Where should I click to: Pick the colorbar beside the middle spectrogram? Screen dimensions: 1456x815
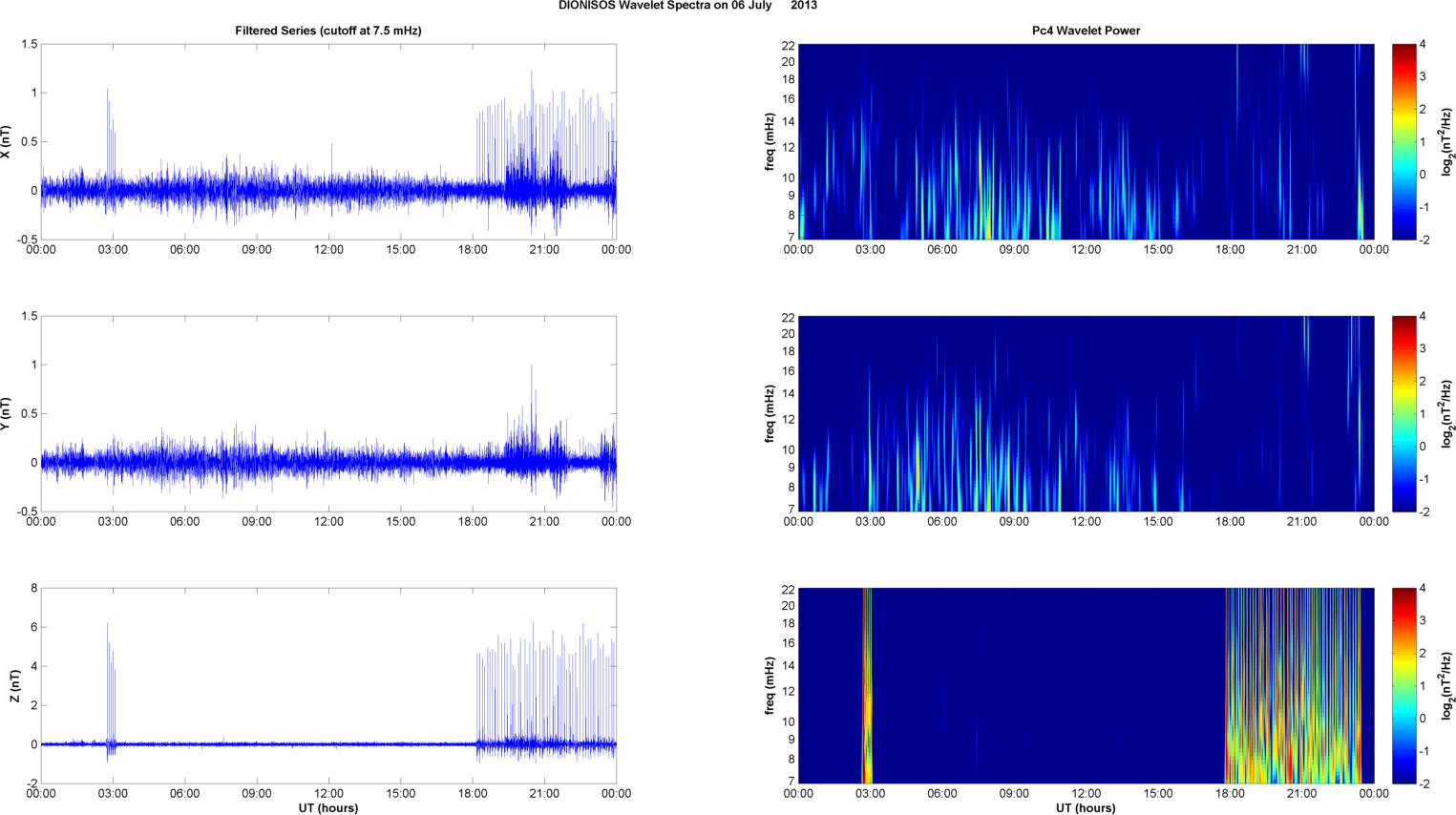(1403, 414)
